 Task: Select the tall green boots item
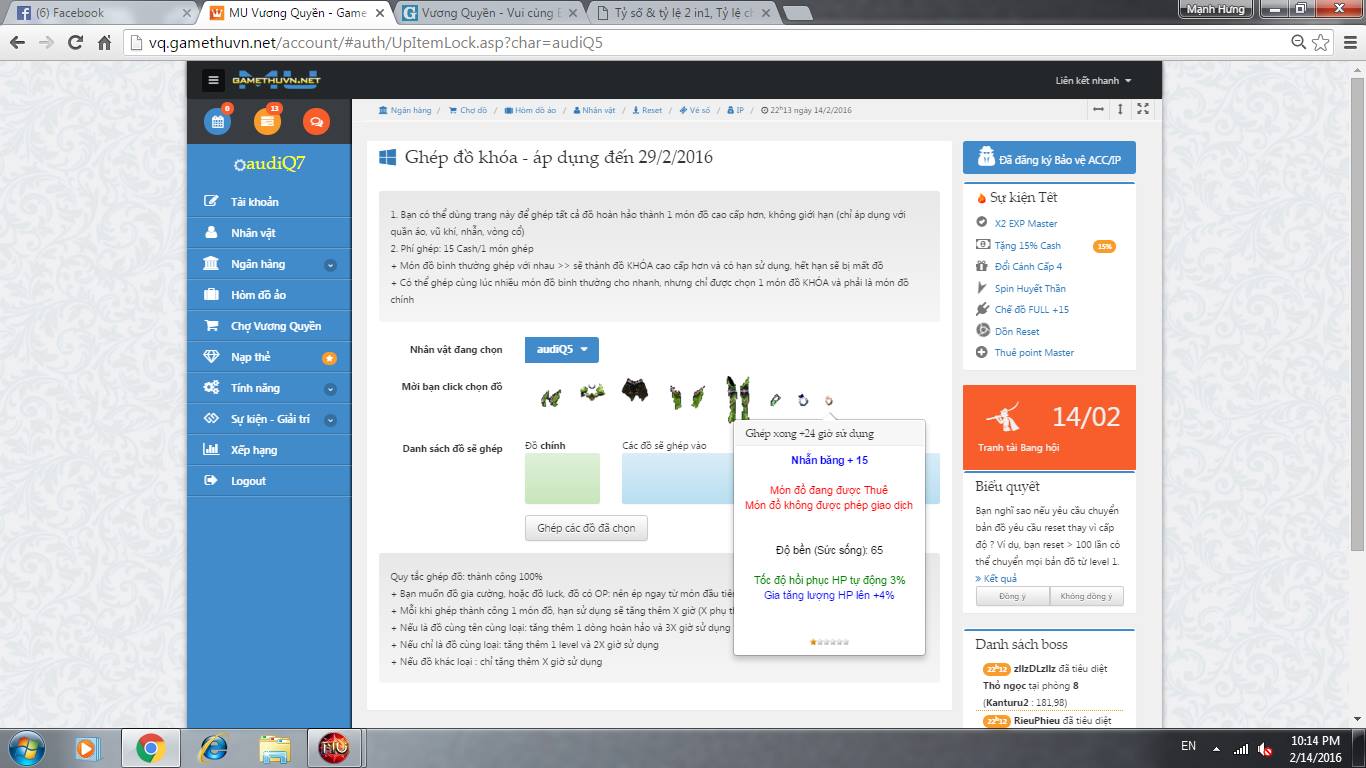738,398
